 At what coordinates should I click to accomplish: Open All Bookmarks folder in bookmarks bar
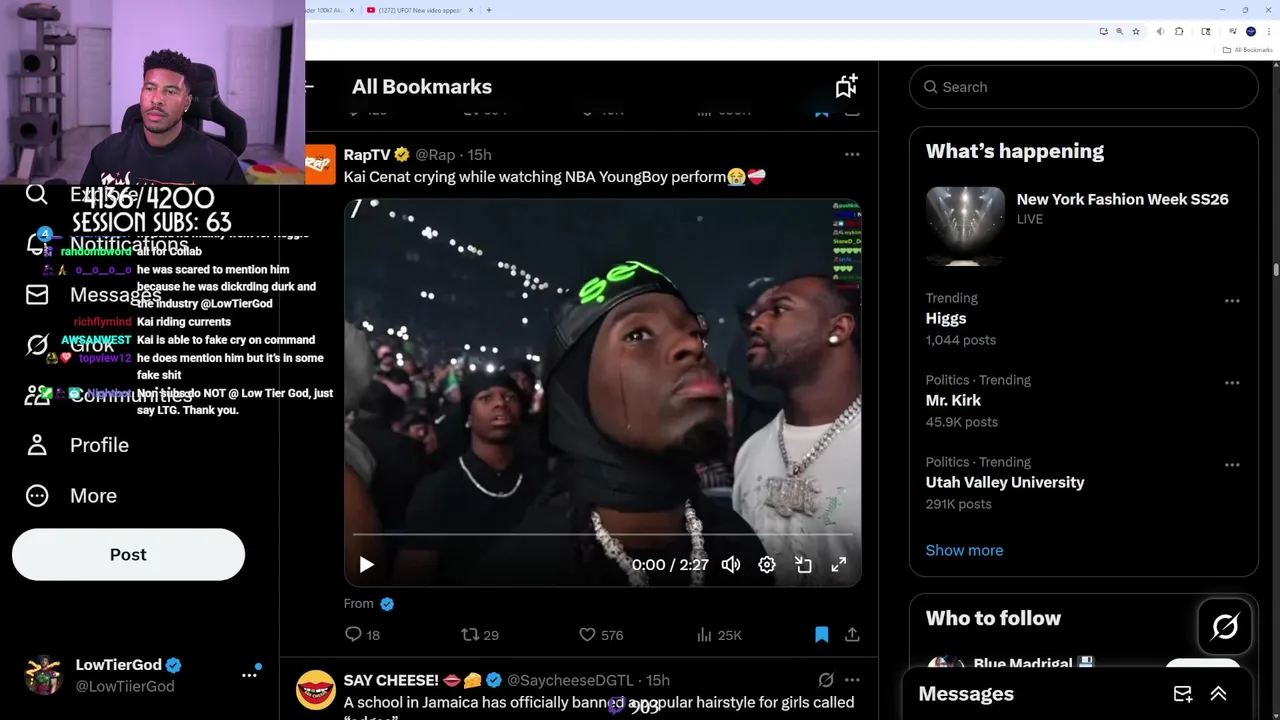[x=1248, y=50]
